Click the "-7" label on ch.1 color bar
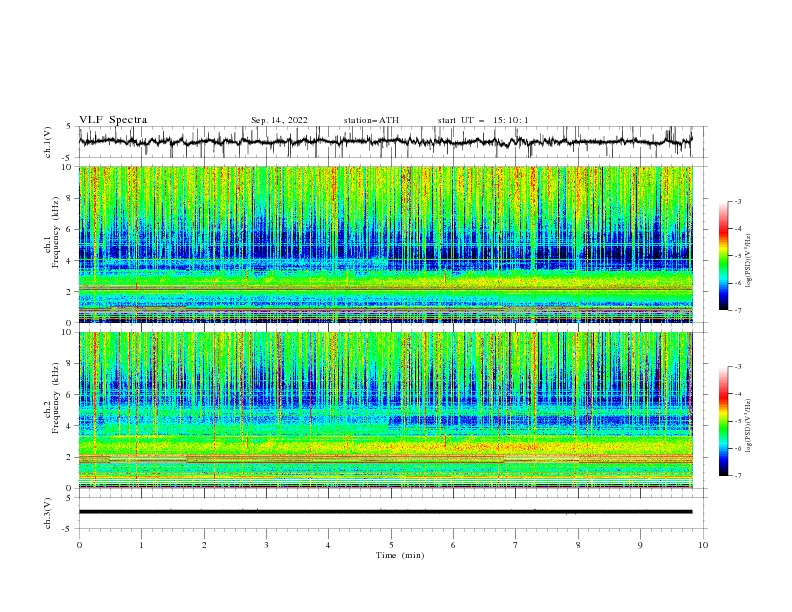This screenshot has height=612, width=792. (x=738, y=311)
